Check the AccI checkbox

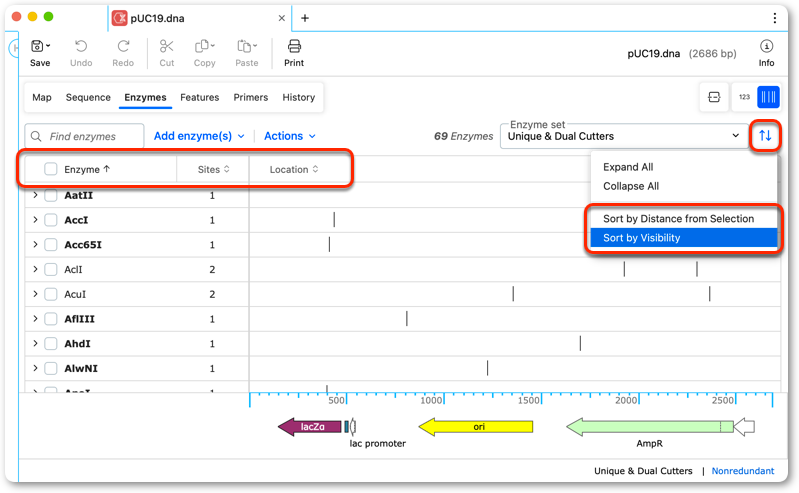[x=50, y=220]
